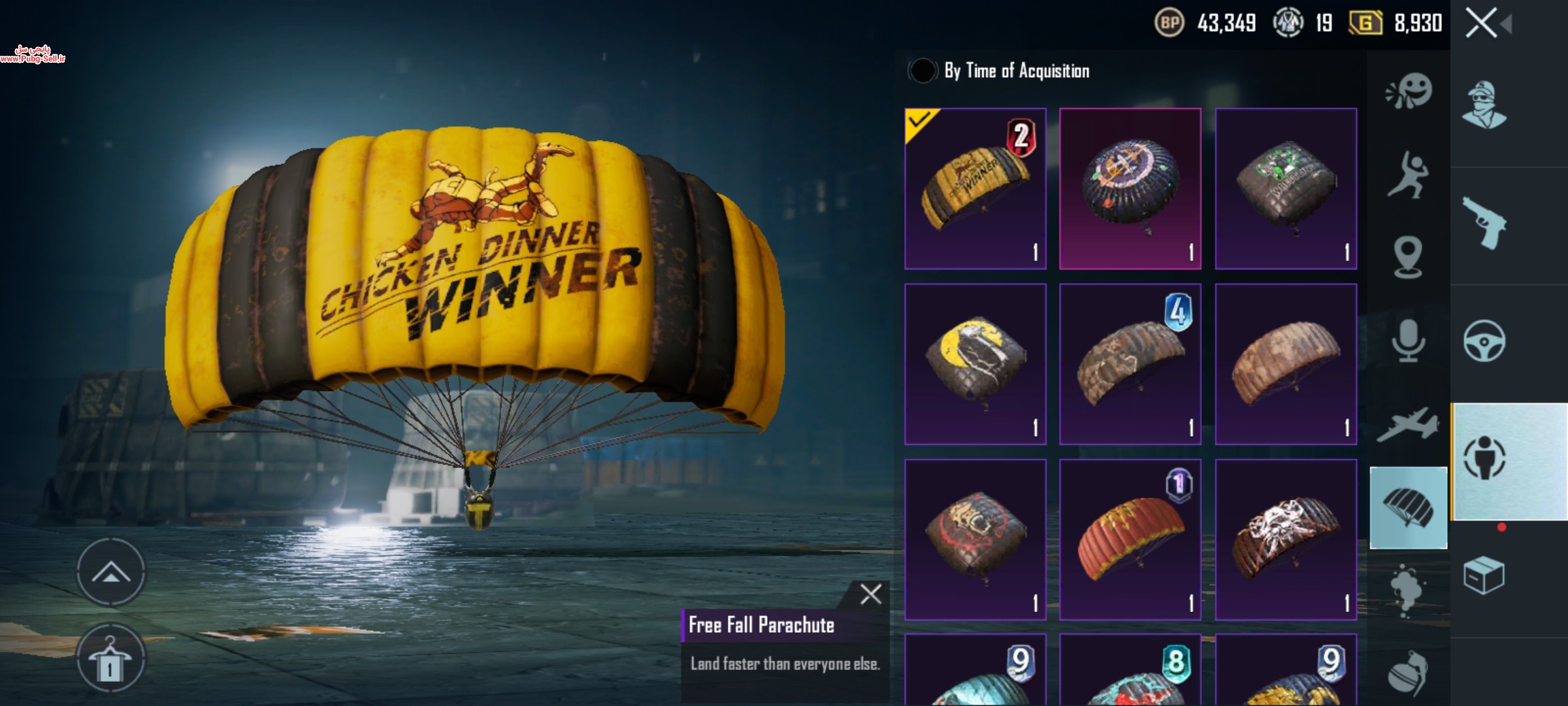Select the round dark dome parachute
The width and height of the screenshot is (1568, 706).
(1130, 189)
